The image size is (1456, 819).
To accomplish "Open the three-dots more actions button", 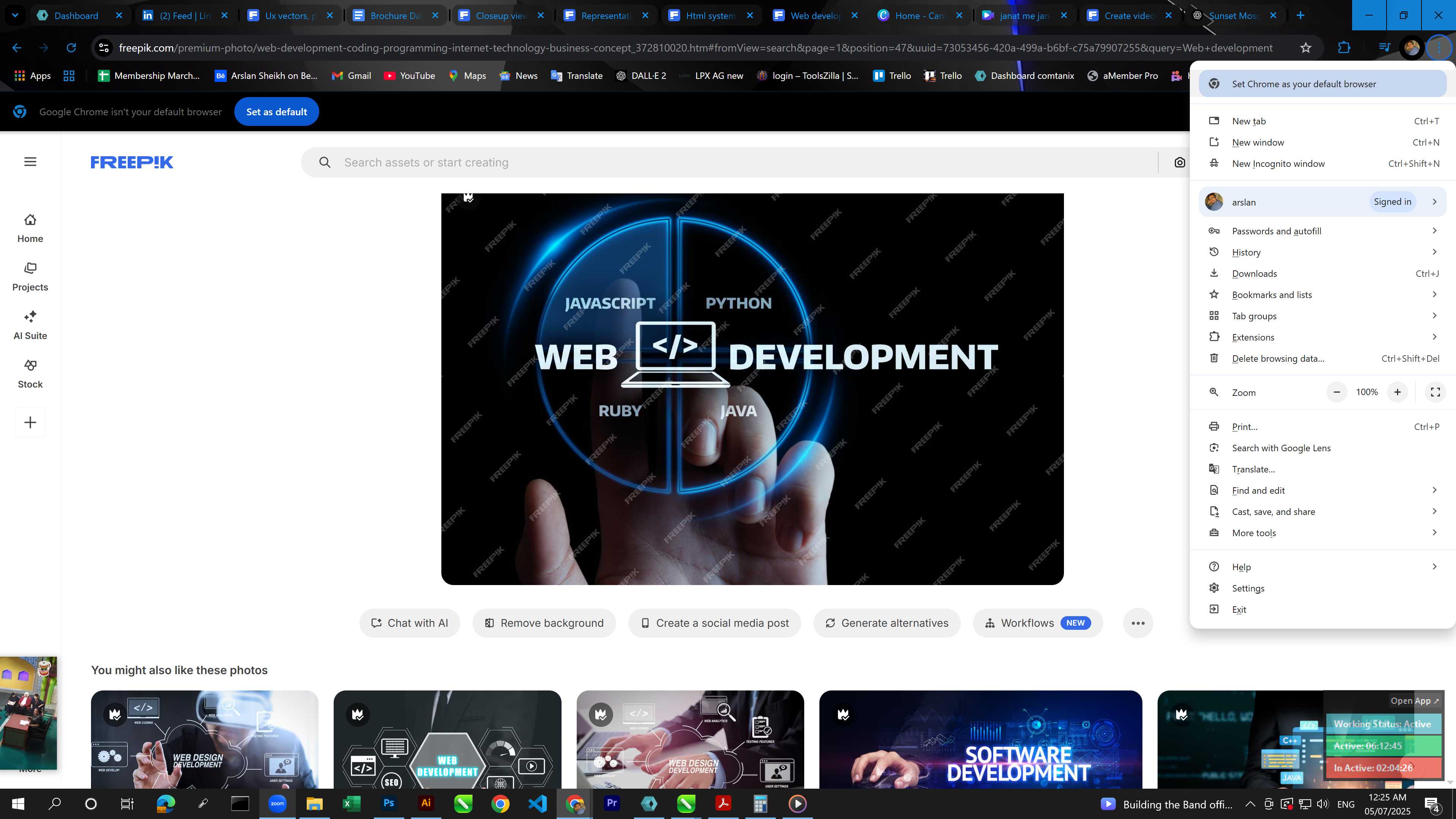I will pyautogui.click(x=1138, y=623).
